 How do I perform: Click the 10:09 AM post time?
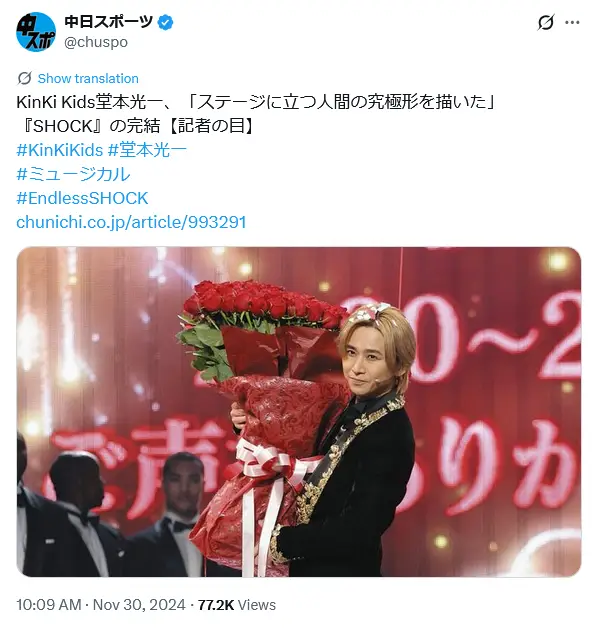pos(49,605)
